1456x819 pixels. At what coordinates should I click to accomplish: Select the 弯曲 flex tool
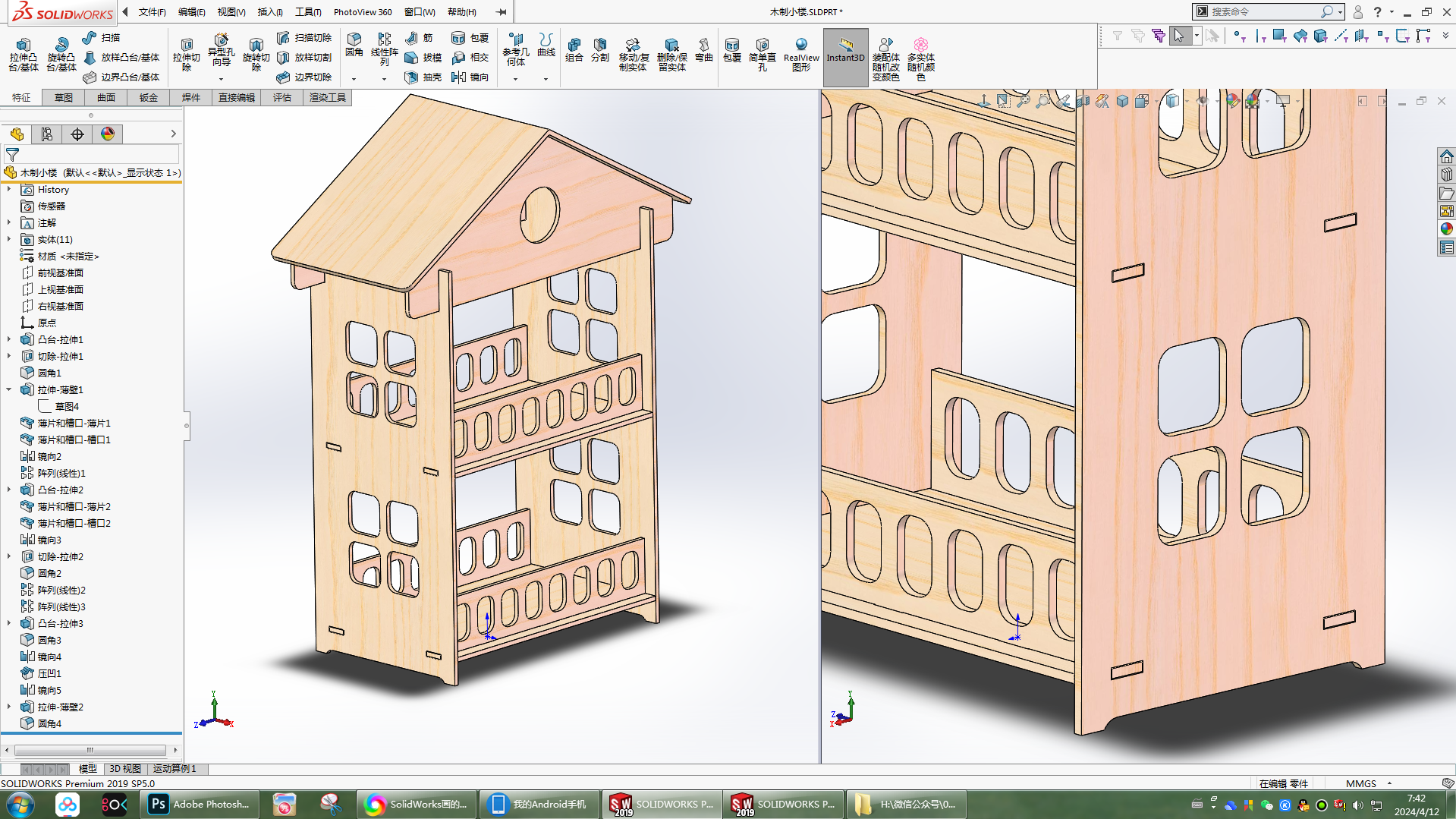click(x=704, y=50)
